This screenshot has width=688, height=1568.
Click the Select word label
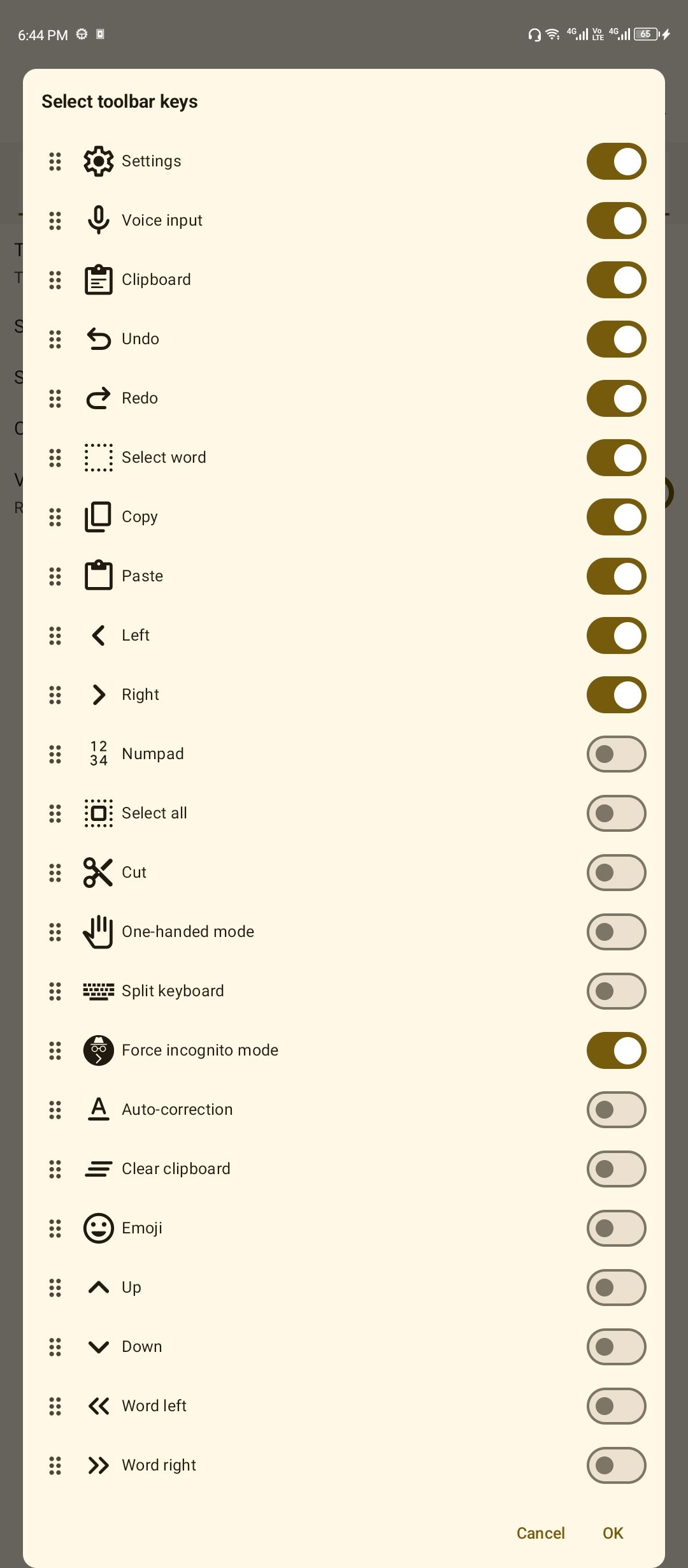pos(164,458)
